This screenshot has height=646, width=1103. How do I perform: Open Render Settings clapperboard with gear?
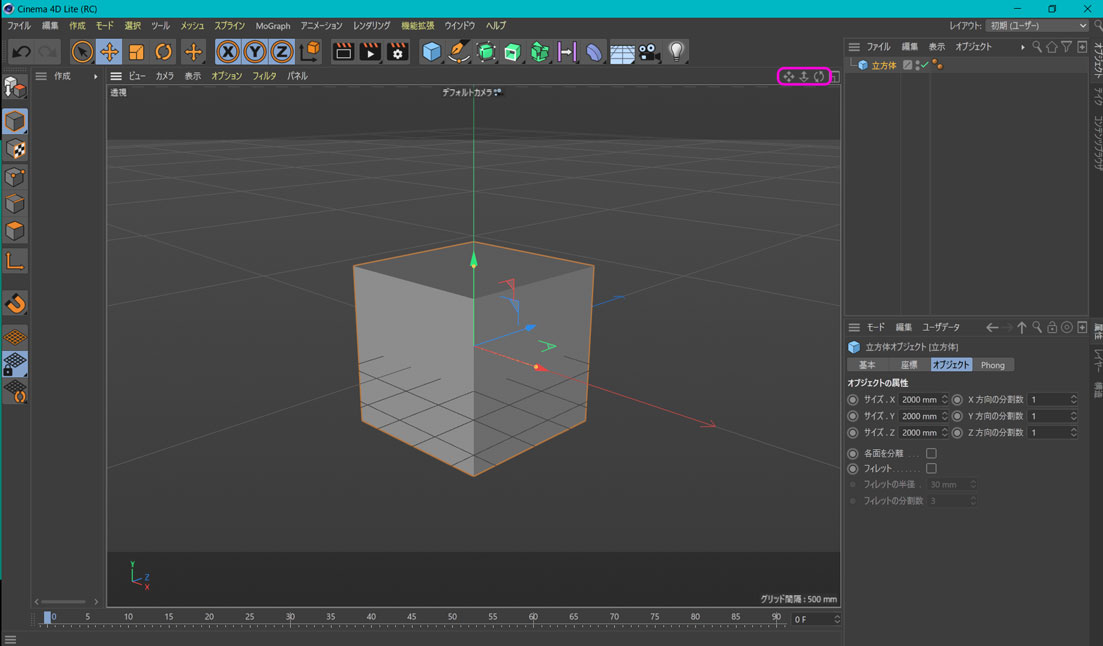(x=397, y=52)
